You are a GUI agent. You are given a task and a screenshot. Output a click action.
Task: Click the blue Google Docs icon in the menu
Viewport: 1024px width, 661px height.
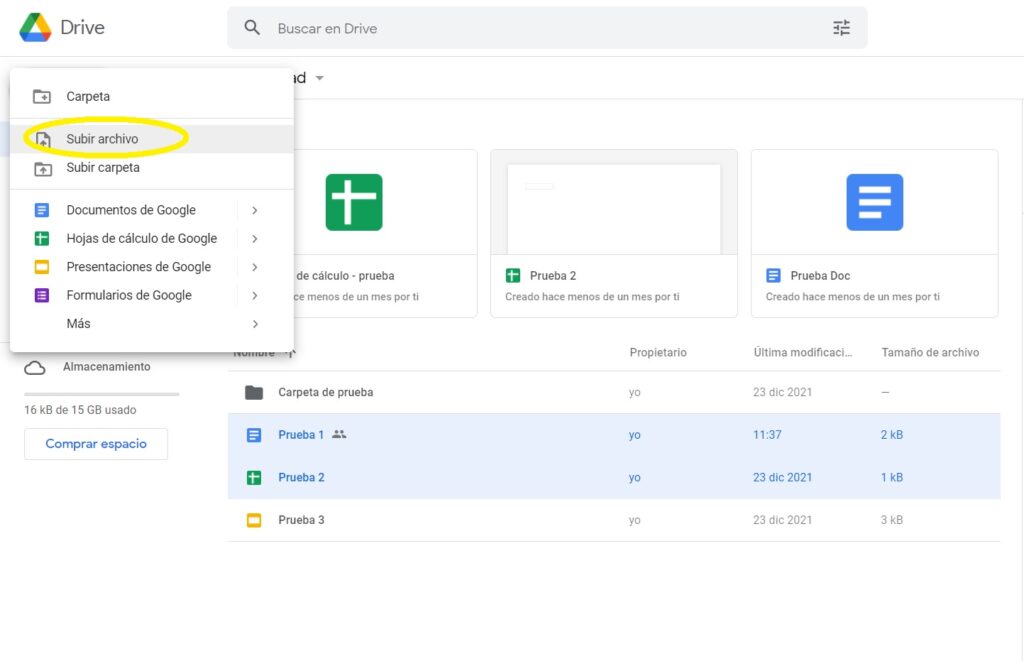(x=42, y=210)
